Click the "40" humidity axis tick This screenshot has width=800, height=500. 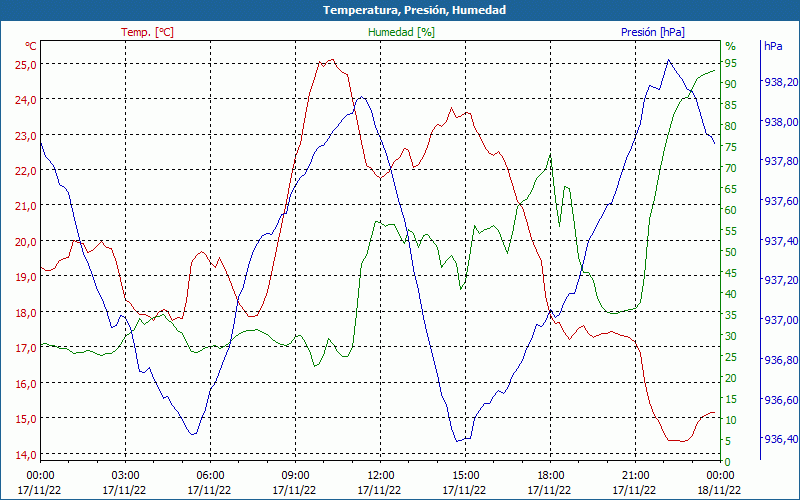point(731,294)
